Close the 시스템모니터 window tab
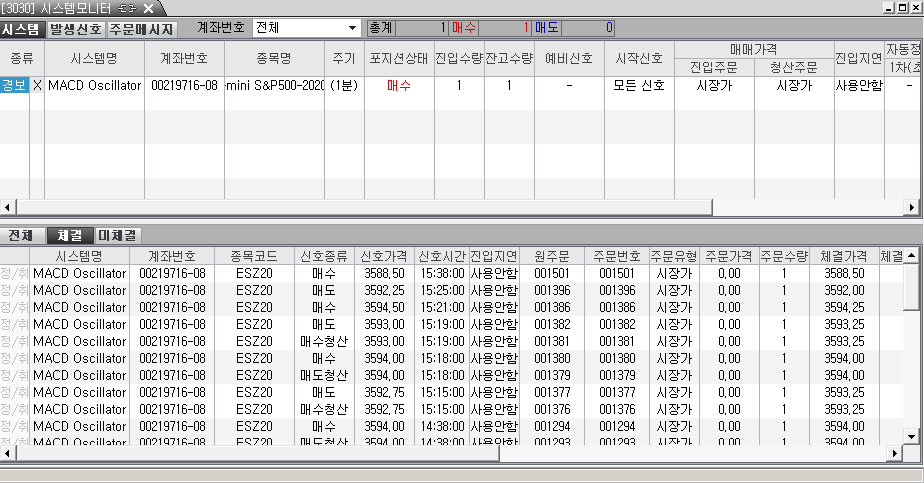Screen dimensions: 924x483 coord(148,8)
